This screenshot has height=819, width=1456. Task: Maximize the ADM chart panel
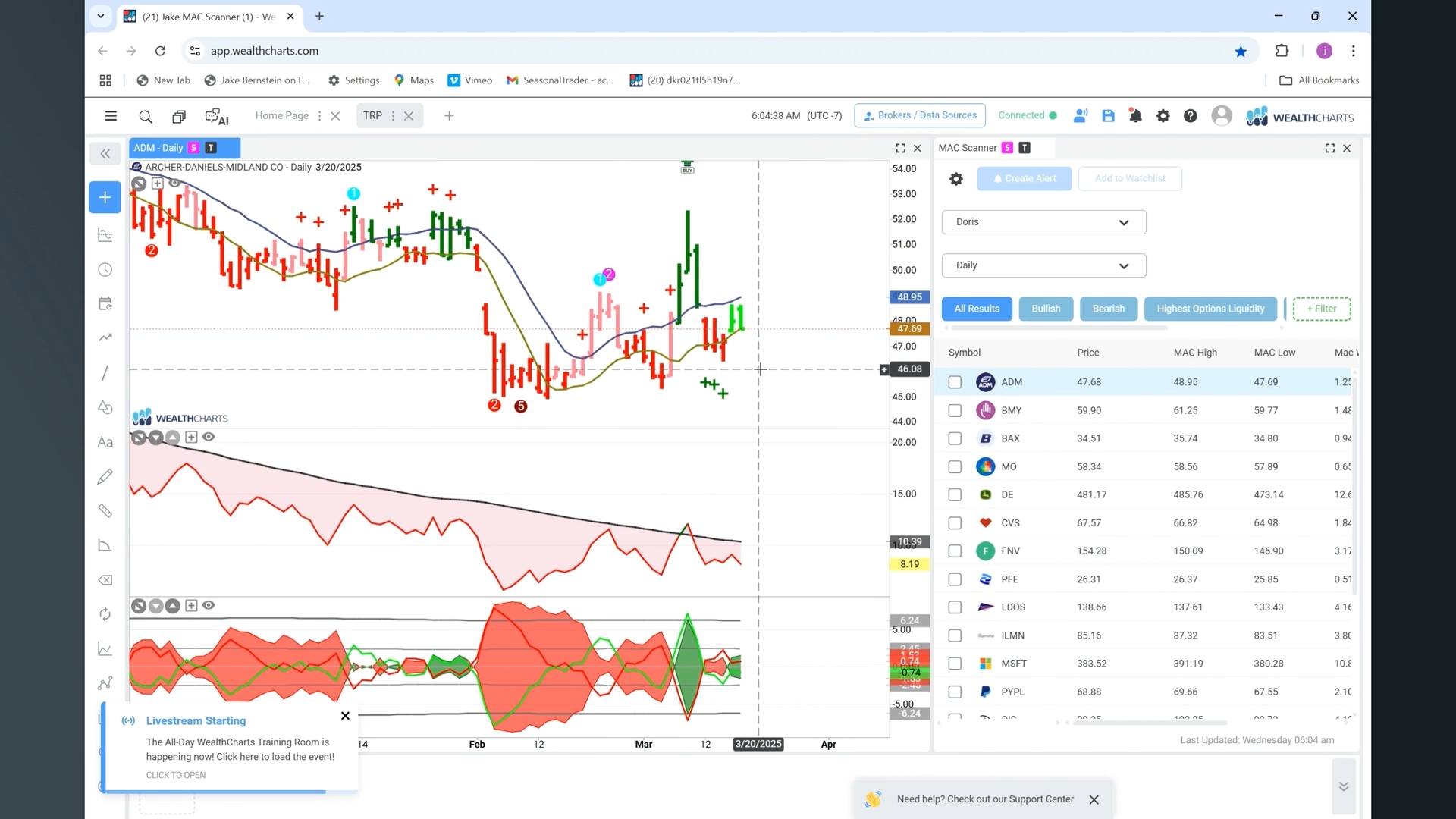coord(900,149)
